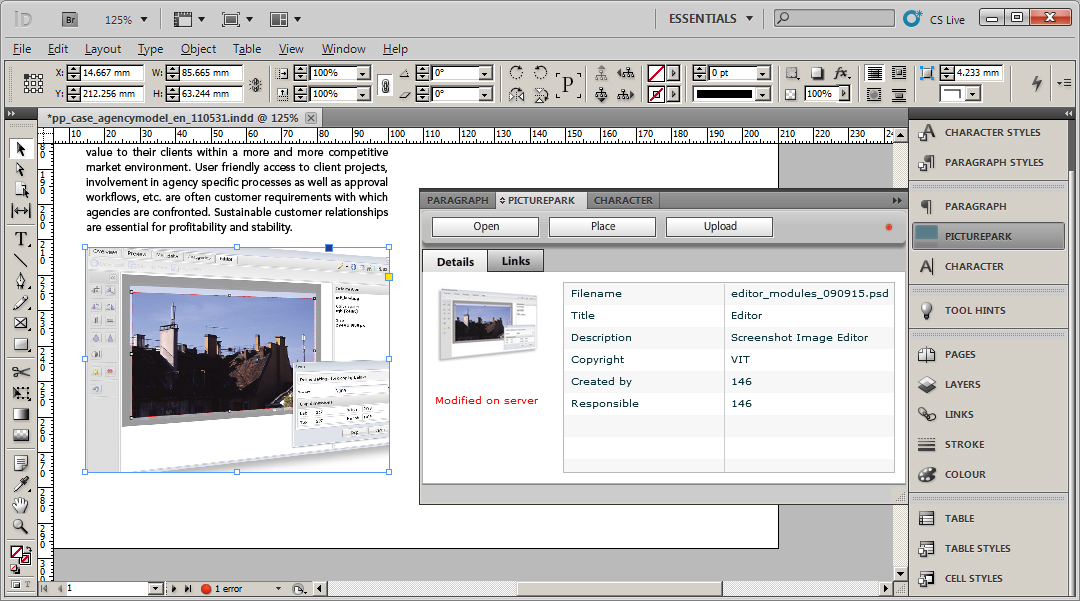
Task: Toggle Constrain Proportions for scaling percentages
Action: 385,85
